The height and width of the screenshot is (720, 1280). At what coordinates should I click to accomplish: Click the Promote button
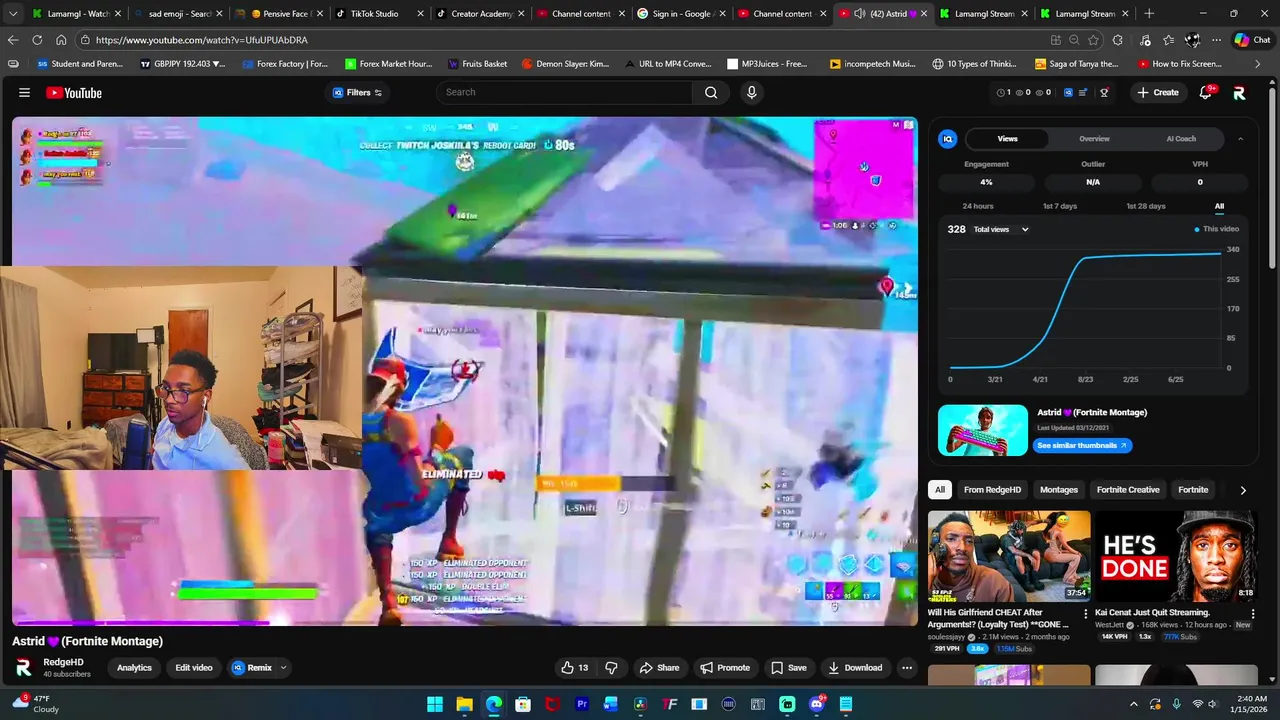725,667
